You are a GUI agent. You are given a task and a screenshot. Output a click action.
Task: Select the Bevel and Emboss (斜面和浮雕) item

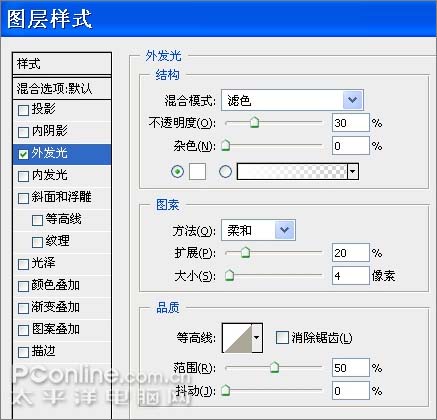pos(62,197)
